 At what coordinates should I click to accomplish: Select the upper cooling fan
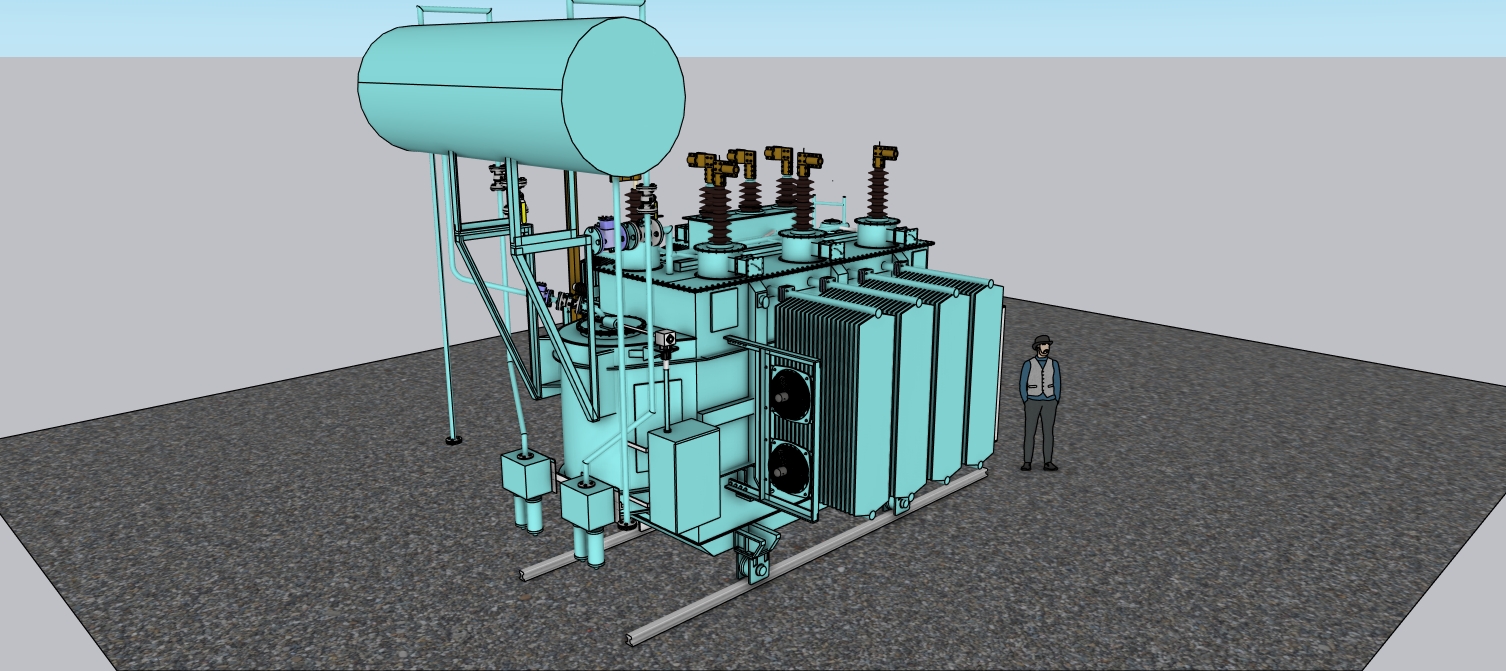[x=790, y=395]
